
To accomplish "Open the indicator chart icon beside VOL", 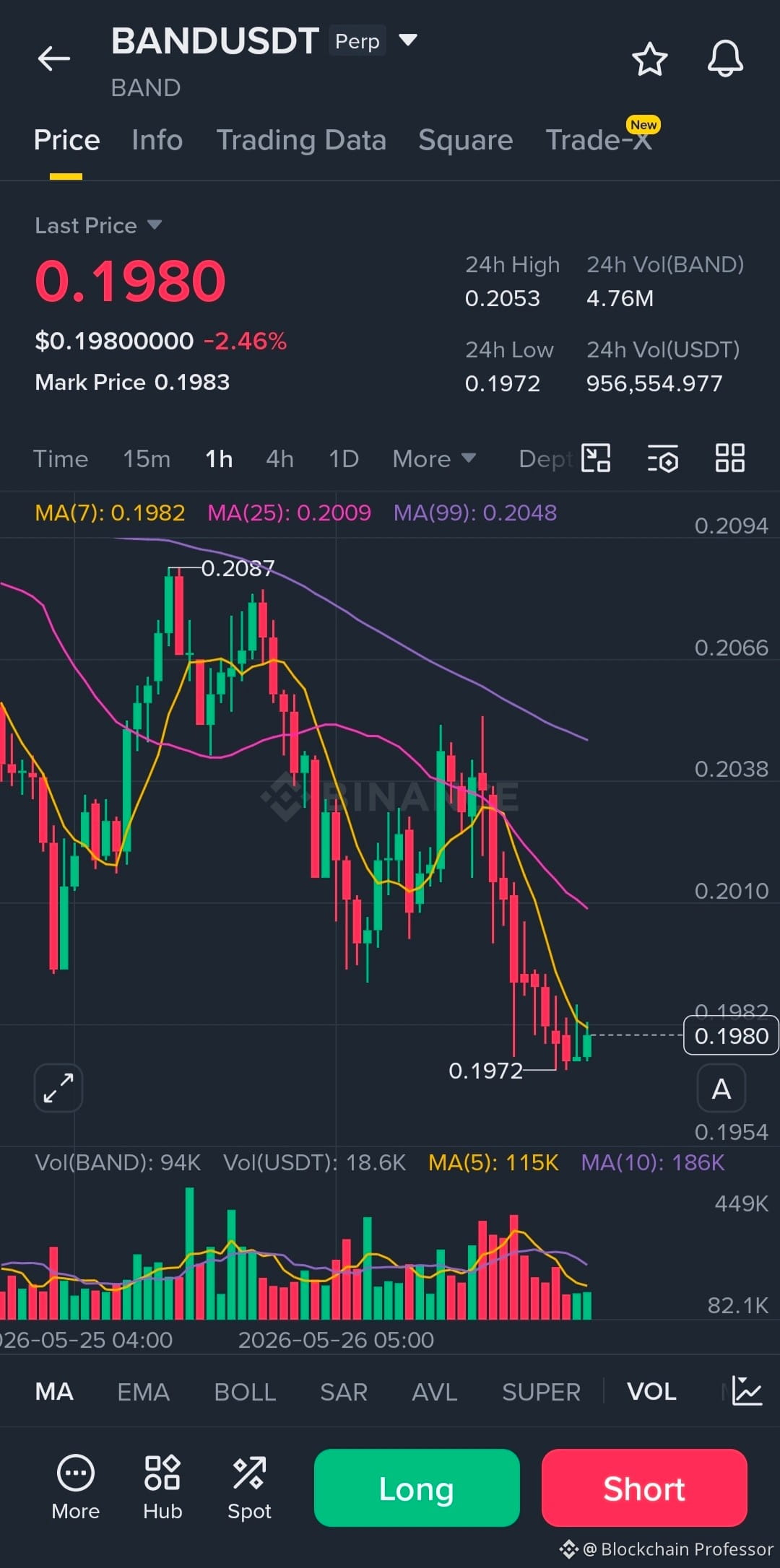I will pos(747,1390).
